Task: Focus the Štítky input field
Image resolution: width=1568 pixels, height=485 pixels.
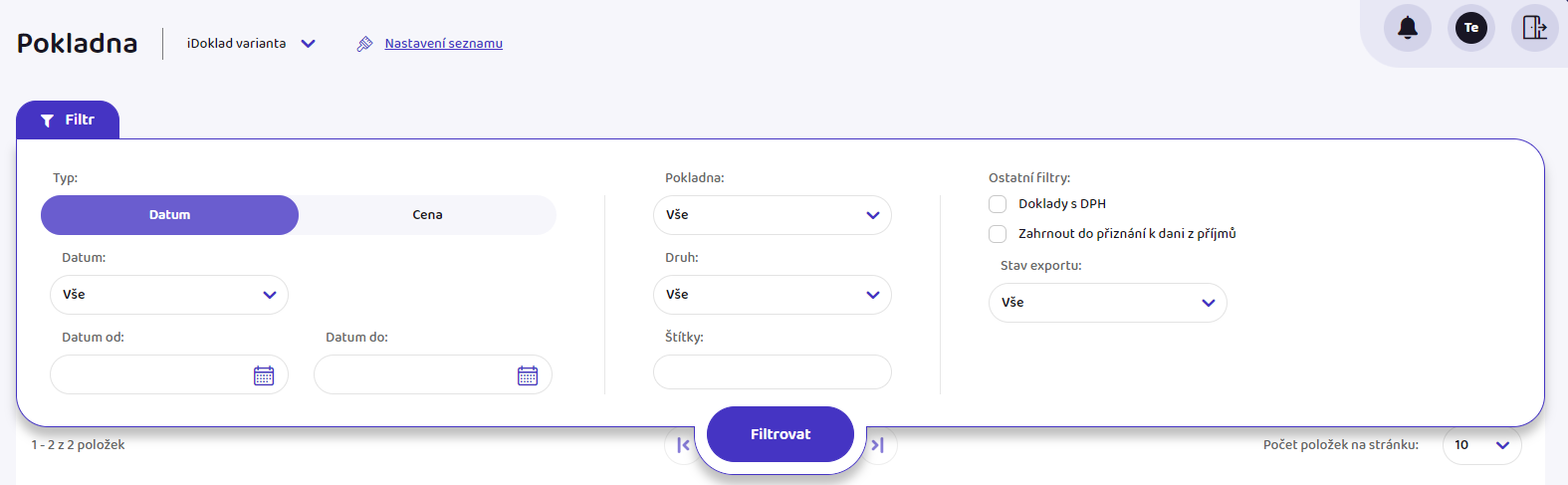Action: (773, 372)
